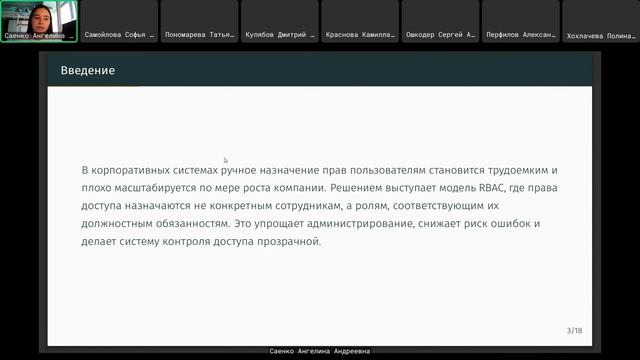The width and height of the screenshot is (640, 360).
Task: Click line starting 'должностным обязанностям'
Action: pyautogui.click(x=310, y=224)
